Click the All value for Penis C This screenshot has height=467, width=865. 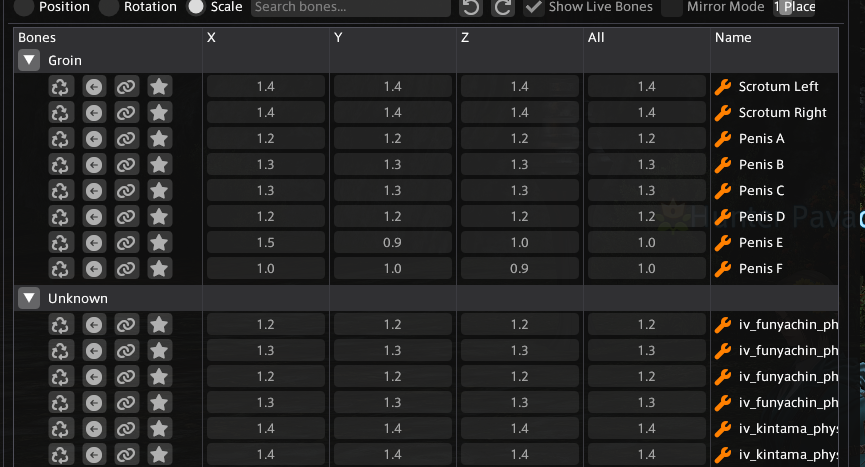click(x=647, y=190)
